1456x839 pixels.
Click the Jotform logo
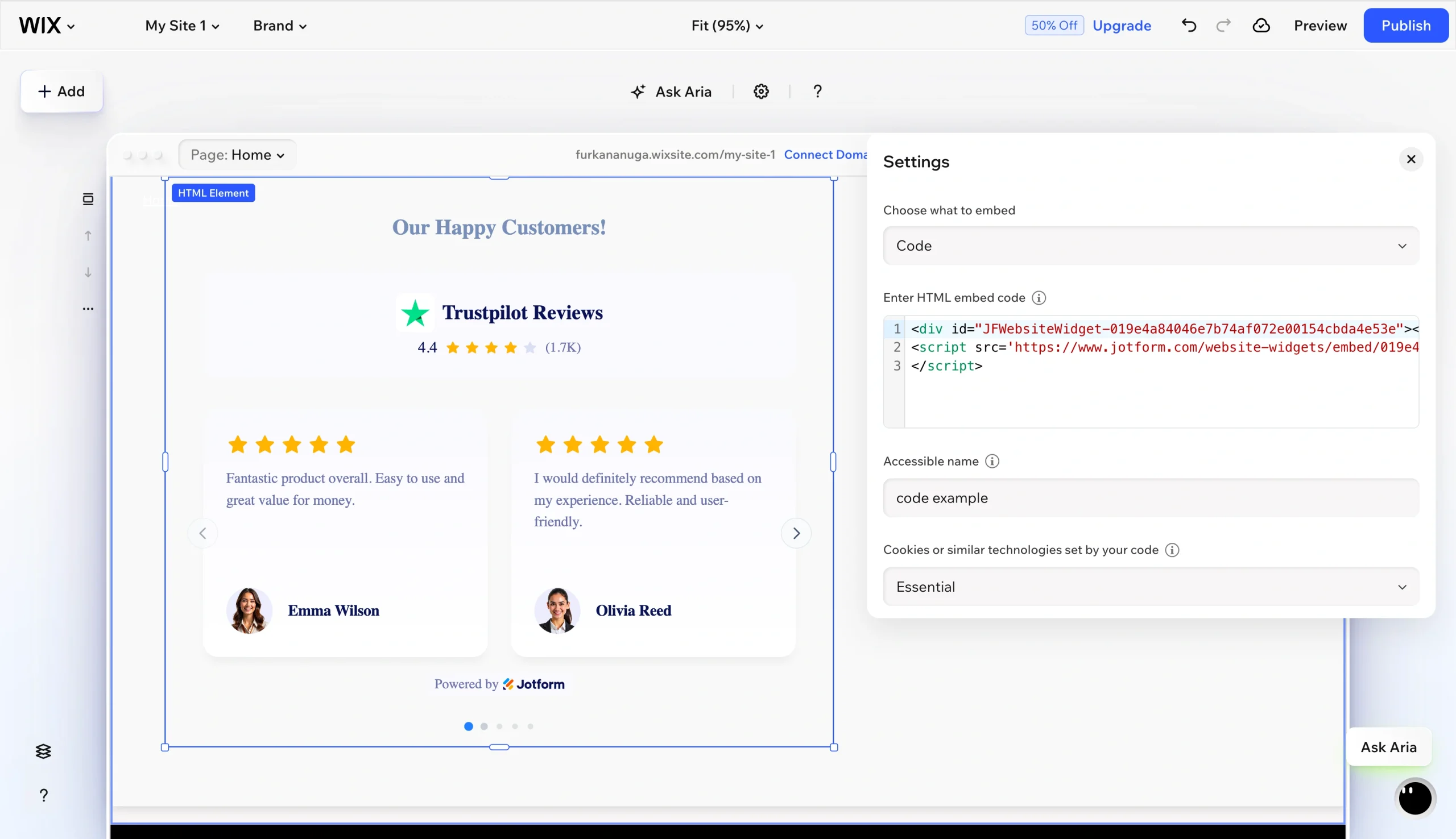[533, 684]
